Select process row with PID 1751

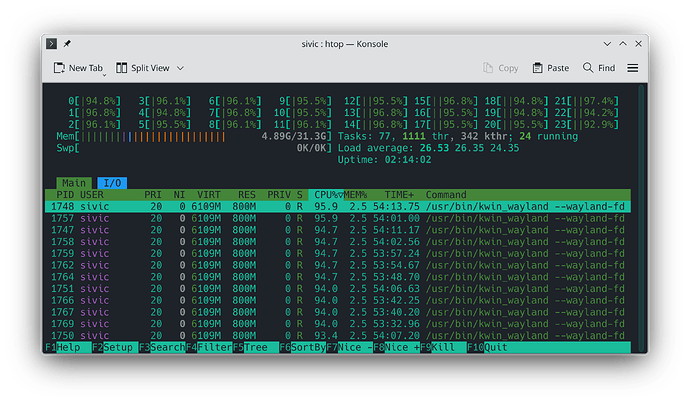click(x=338, y=289)
